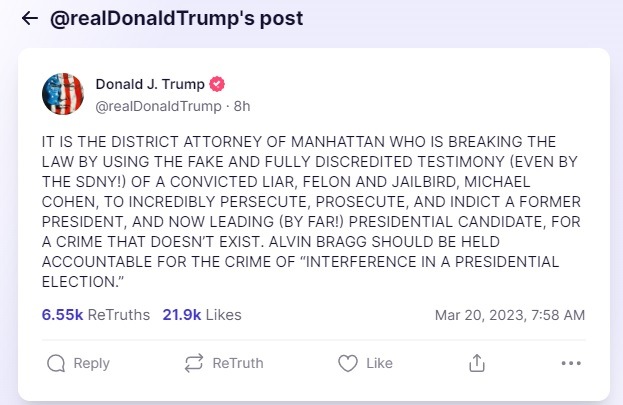Toggle the Like heart icon
The width and height of the screenshot is (623, 405).
pos(346,363)
